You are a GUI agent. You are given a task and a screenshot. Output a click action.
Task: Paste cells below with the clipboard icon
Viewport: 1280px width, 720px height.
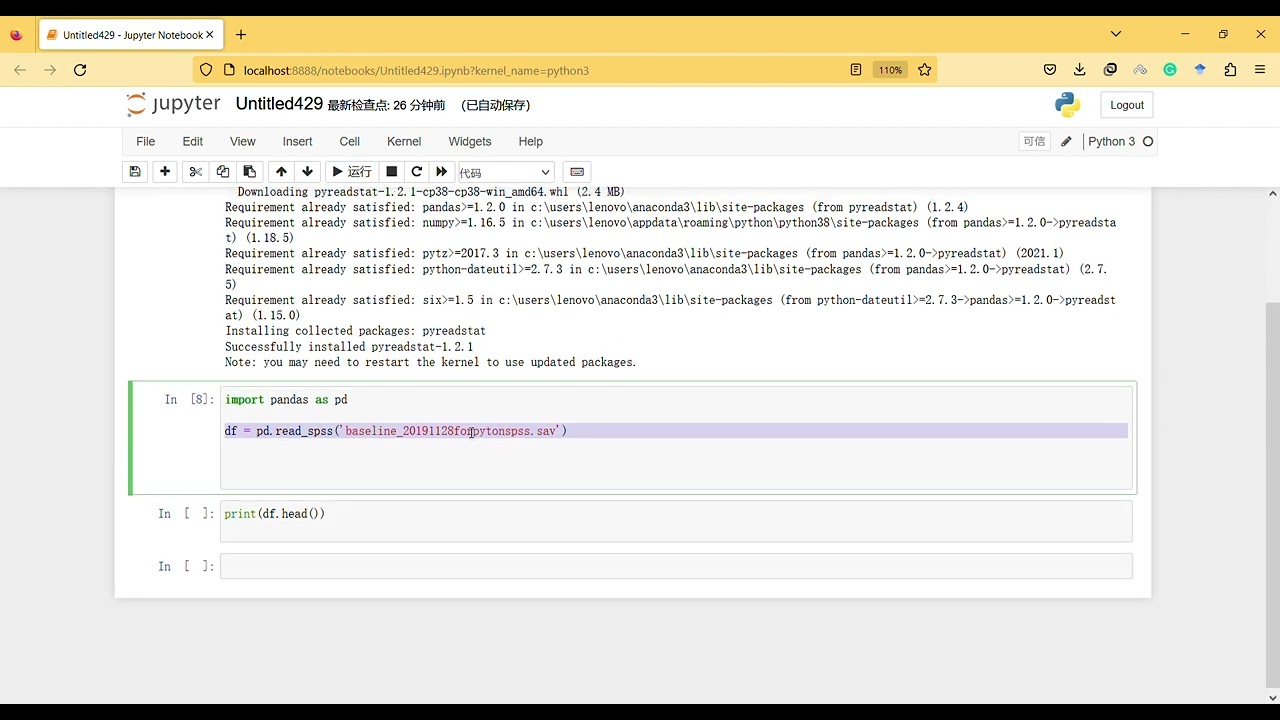pos(250,172)
